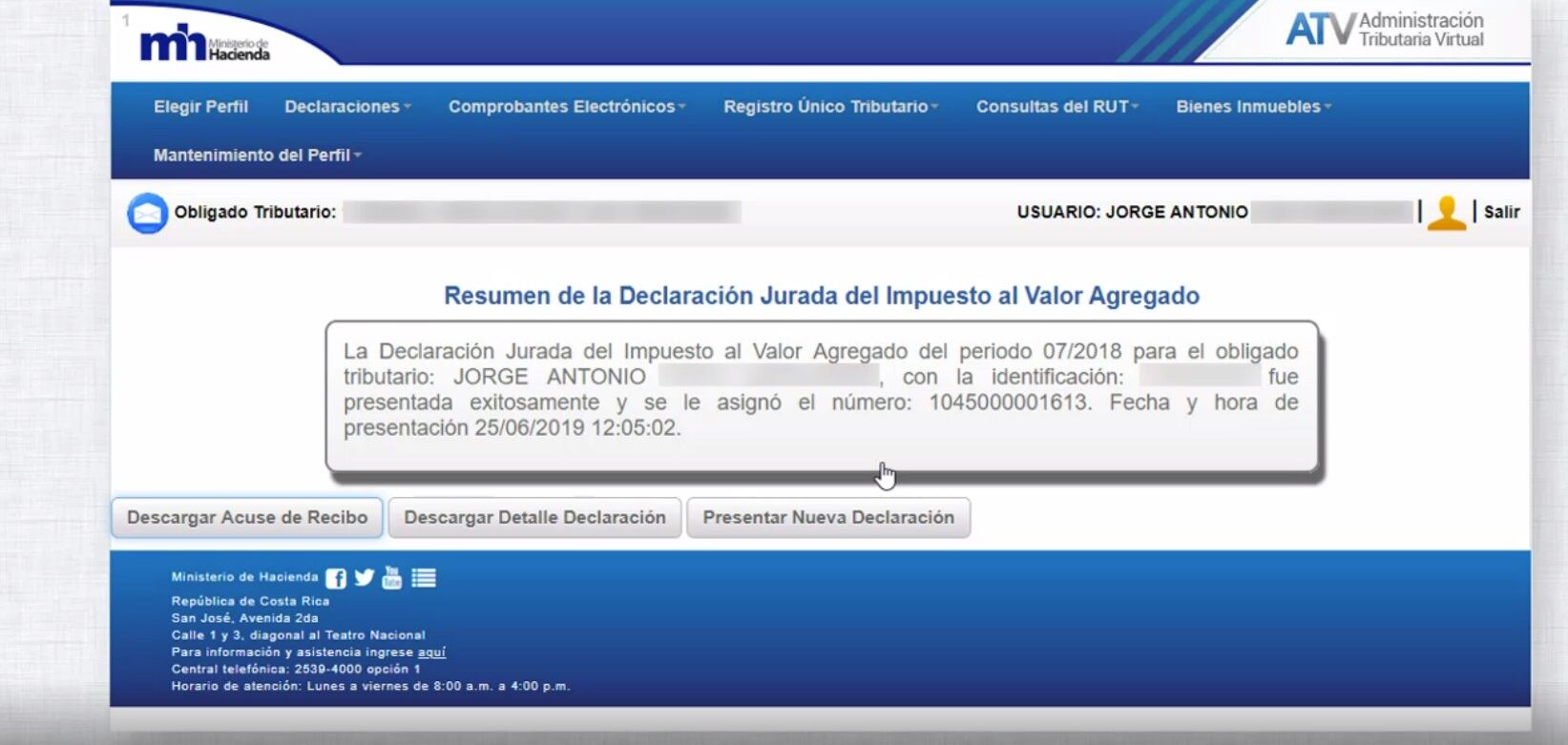Image resolution: width=1568 pixels, height=745 pixels.
Task: Open the Consultas del RUT menu
Action: click(1056, 107)
